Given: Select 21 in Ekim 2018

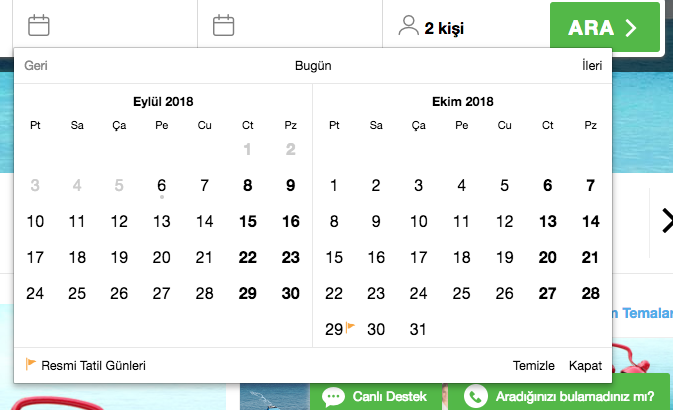Looking at the screenshot, I should (591, 258).
